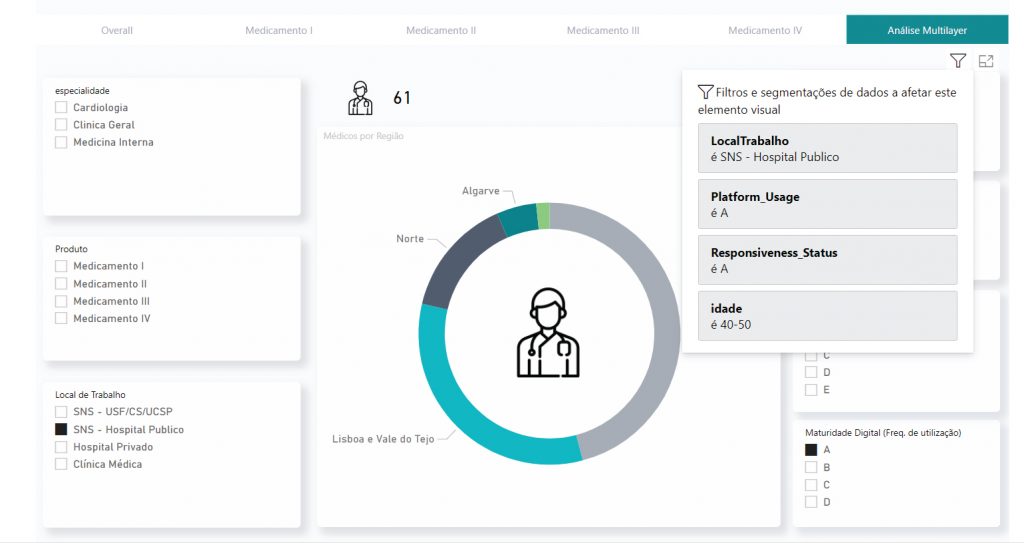This screenshot has height=543, width=1024.
Task: Uncheck Maturidade Digital option A
Action: (x=811, y=450)
